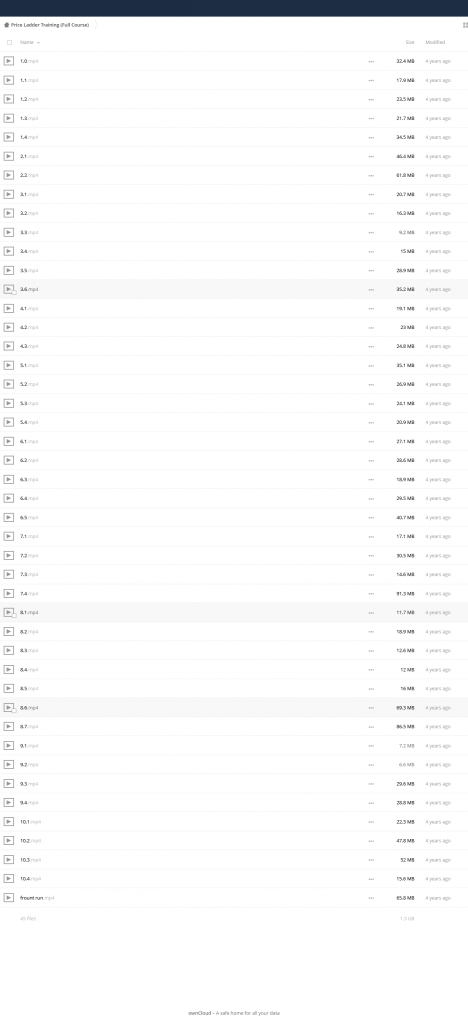Sort files by Modified column header

tap(435, 42)
